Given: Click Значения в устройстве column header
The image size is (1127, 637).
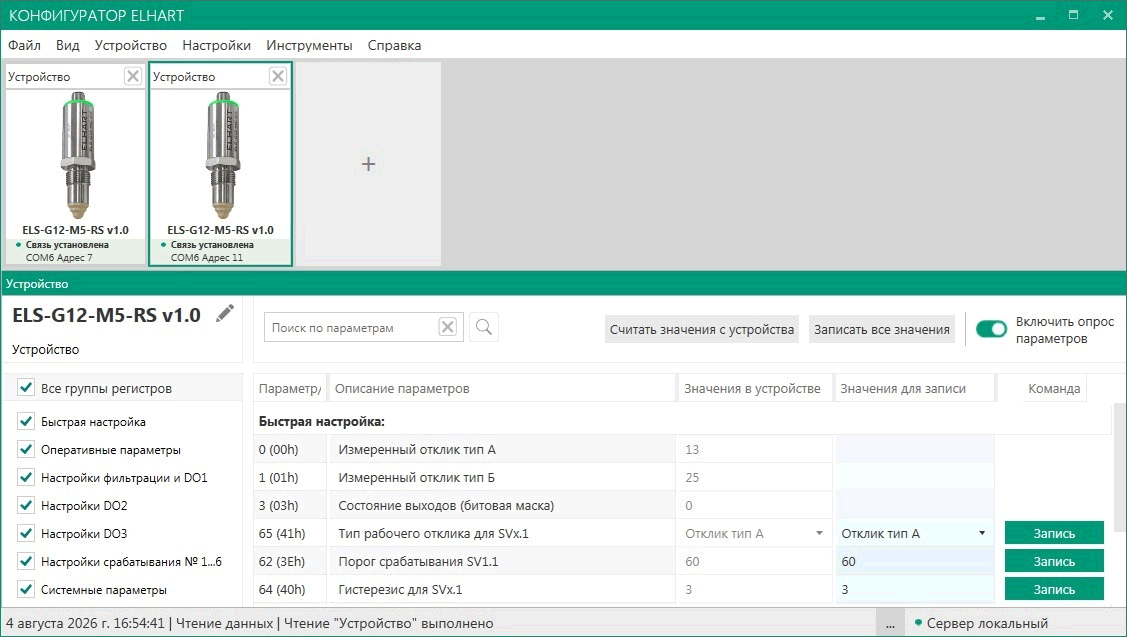Looking at the screenshot, I should (x=755, y=388).
